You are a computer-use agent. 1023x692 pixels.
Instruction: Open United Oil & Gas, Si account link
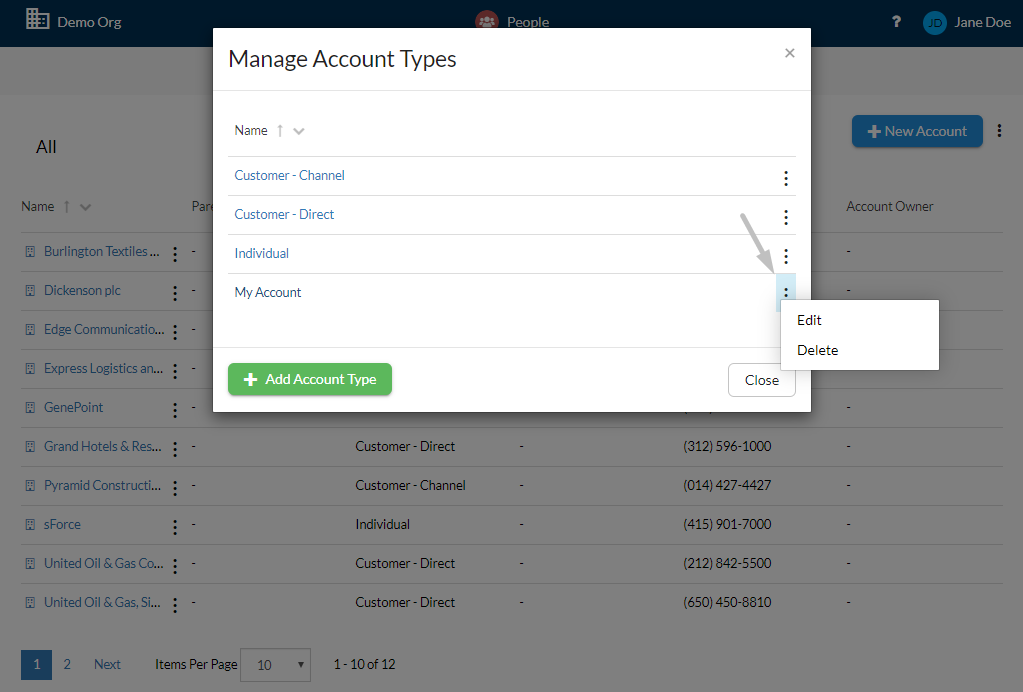click(102, 603)
